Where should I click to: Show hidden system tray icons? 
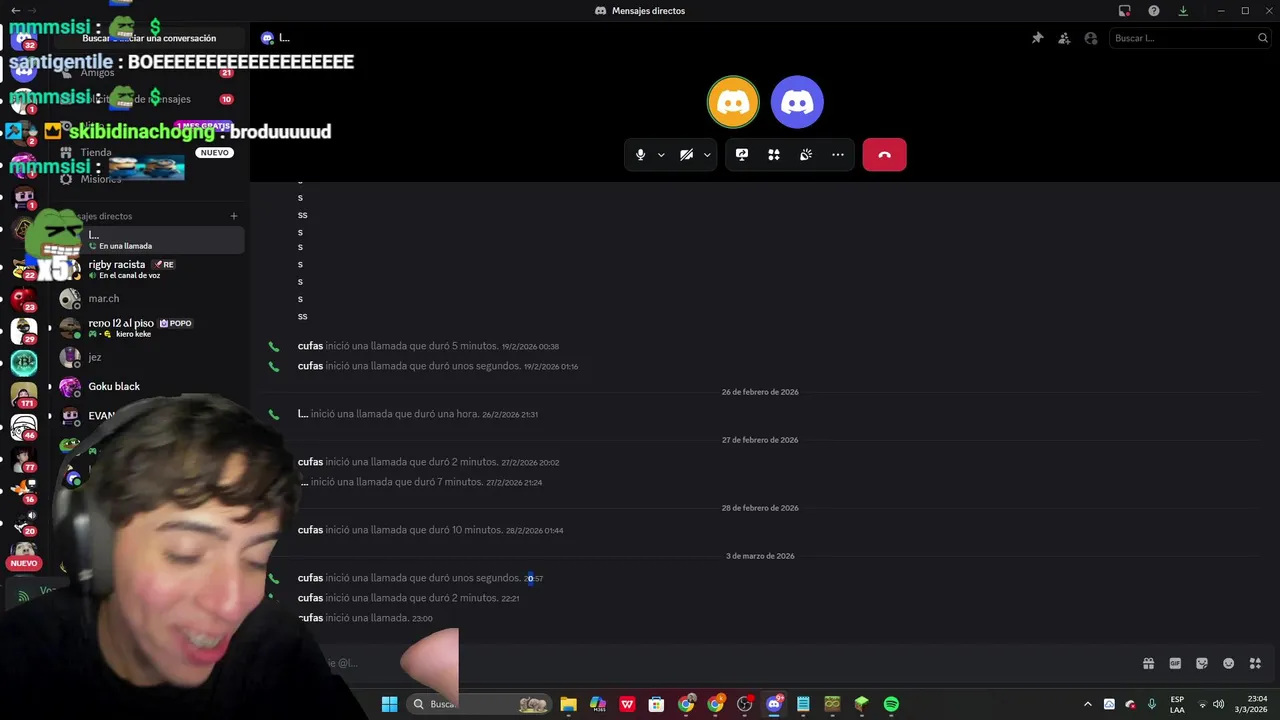tap(1088, 704)
